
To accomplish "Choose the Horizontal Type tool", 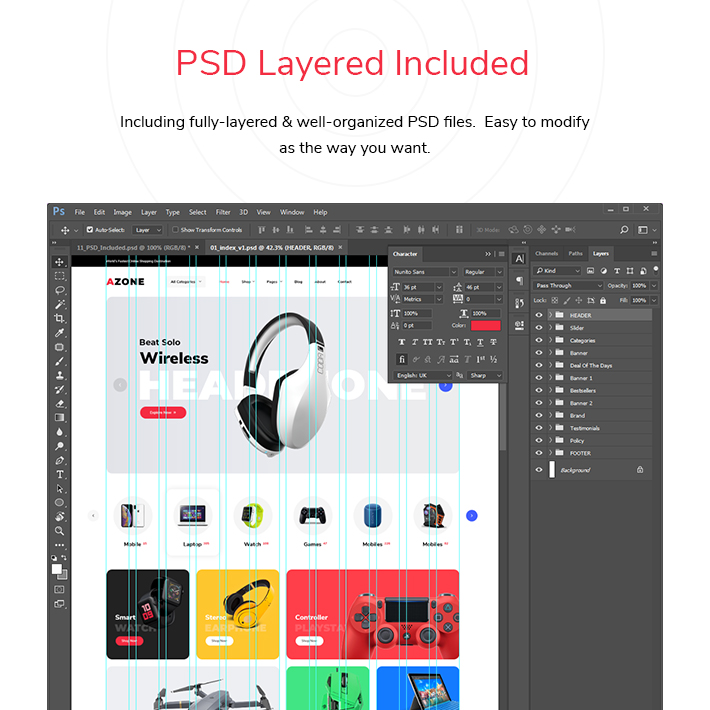I will 59,475.
